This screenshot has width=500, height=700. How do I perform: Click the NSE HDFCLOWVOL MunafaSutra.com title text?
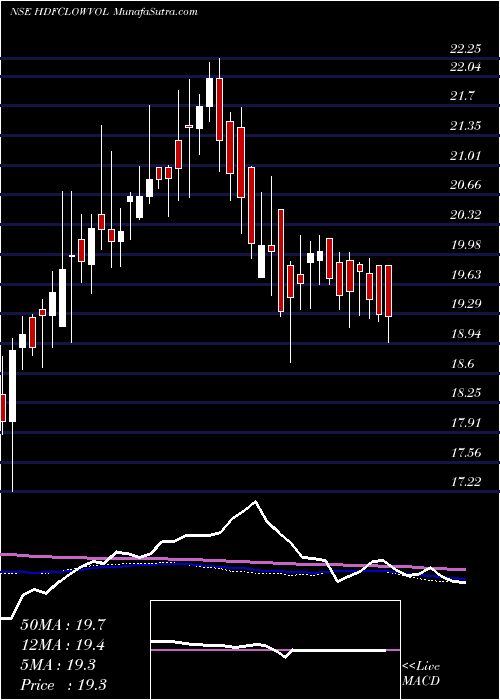[x=103, y=12]
